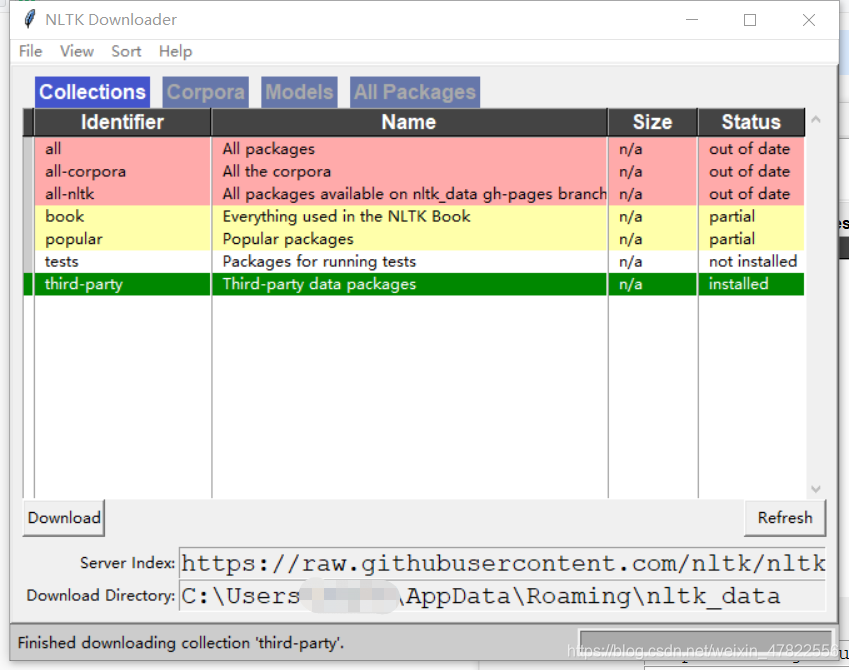Viewport: 849px width, 670px height.
Task: Sort by the Size column header
Action: click(652, 122)
